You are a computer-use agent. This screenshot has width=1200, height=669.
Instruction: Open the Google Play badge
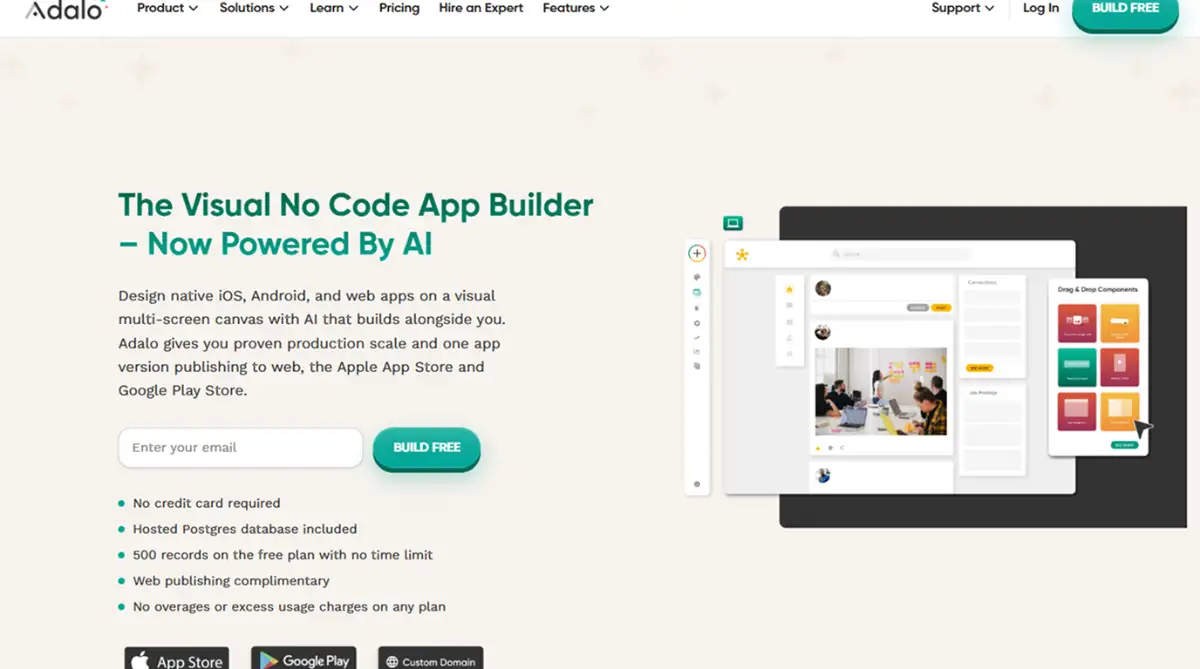tap(303, 659)
